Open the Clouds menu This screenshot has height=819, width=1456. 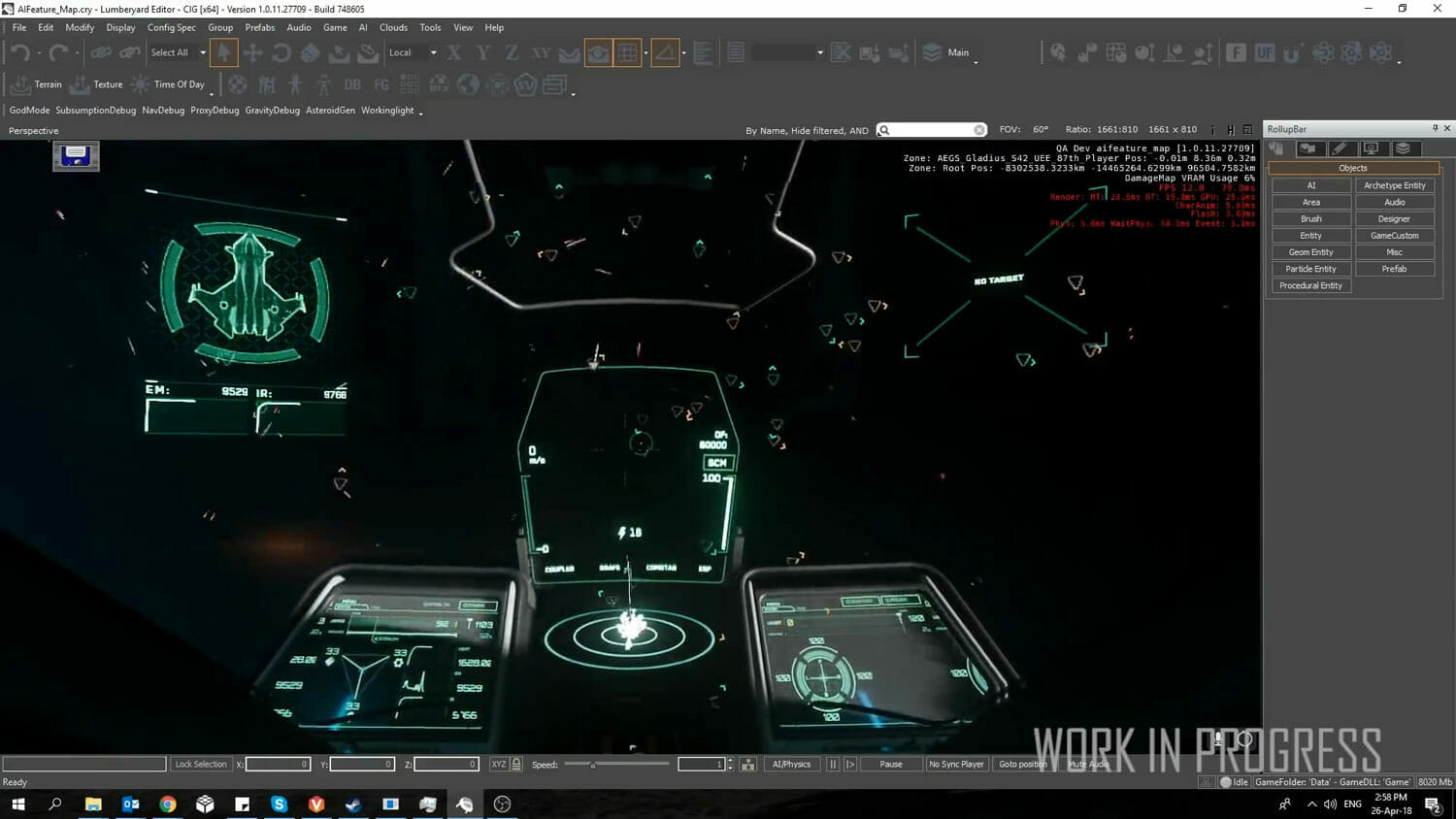(393, 27)
